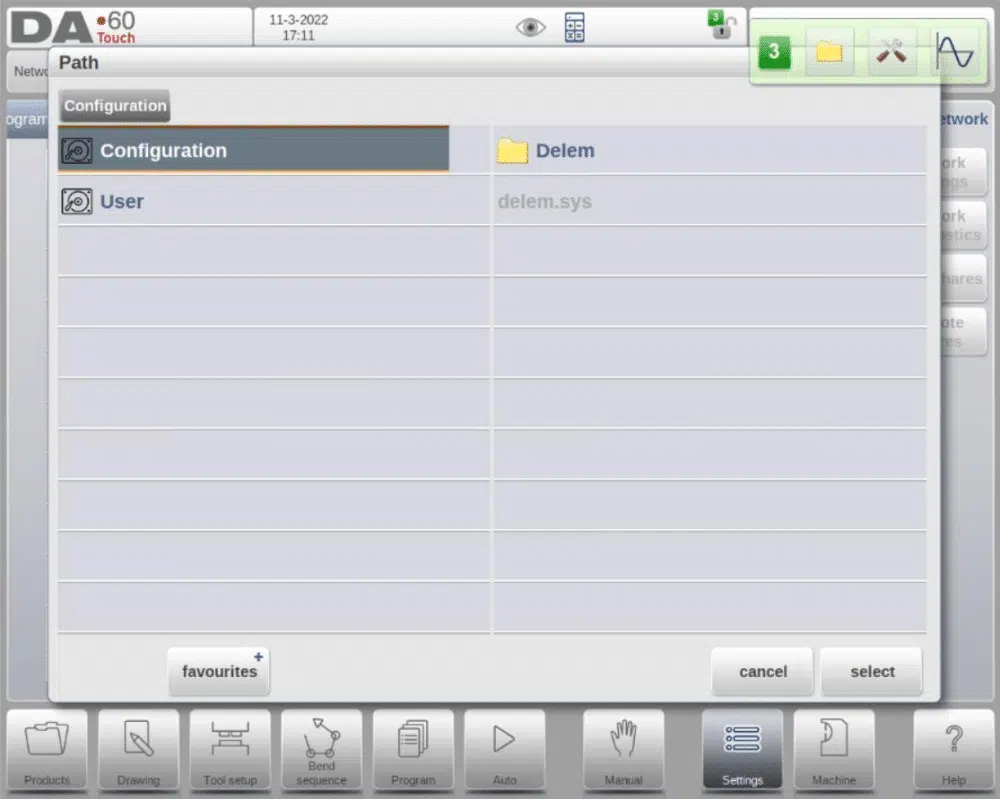1000x799 pixels.
Task: Open the Program mode
Action: click(413, 751)
